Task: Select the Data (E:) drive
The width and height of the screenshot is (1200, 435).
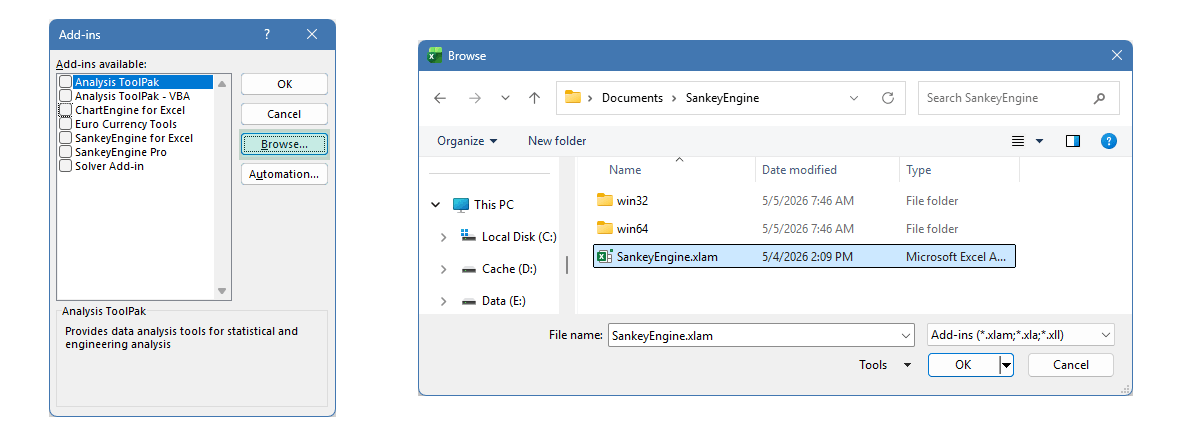Action: [x=493, y=300]
